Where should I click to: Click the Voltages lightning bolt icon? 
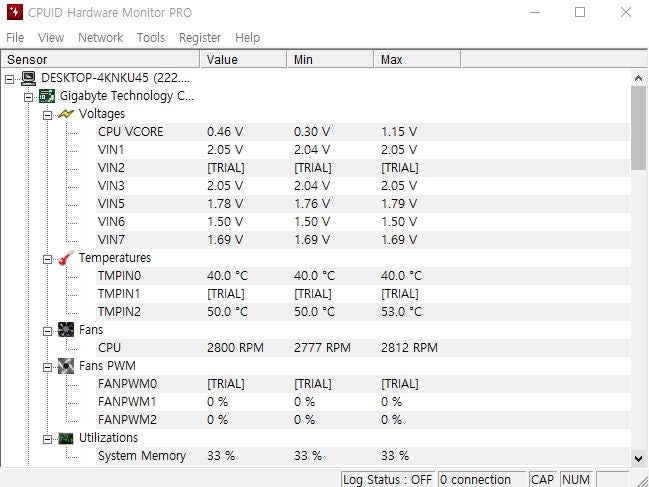tap(66, 114)
